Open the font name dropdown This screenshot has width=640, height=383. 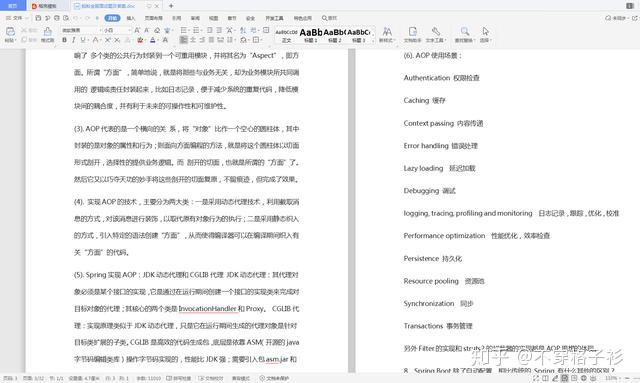[81, 30]
